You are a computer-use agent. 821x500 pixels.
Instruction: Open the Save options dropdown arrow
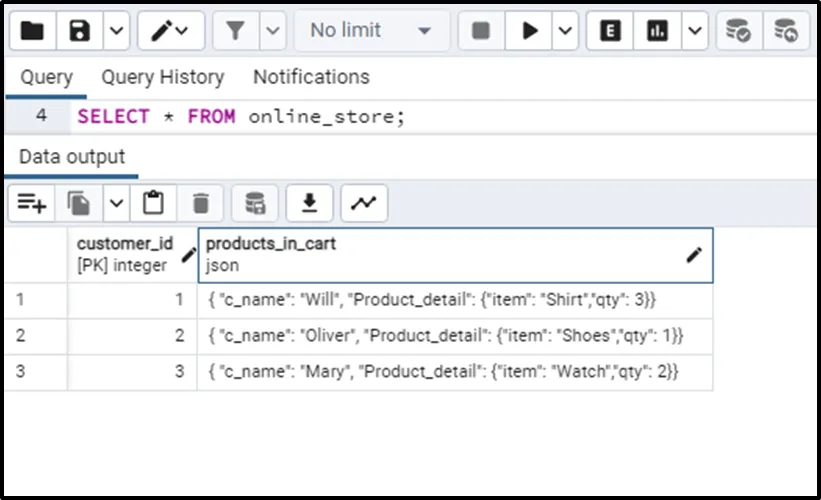[x=117, y=31]
